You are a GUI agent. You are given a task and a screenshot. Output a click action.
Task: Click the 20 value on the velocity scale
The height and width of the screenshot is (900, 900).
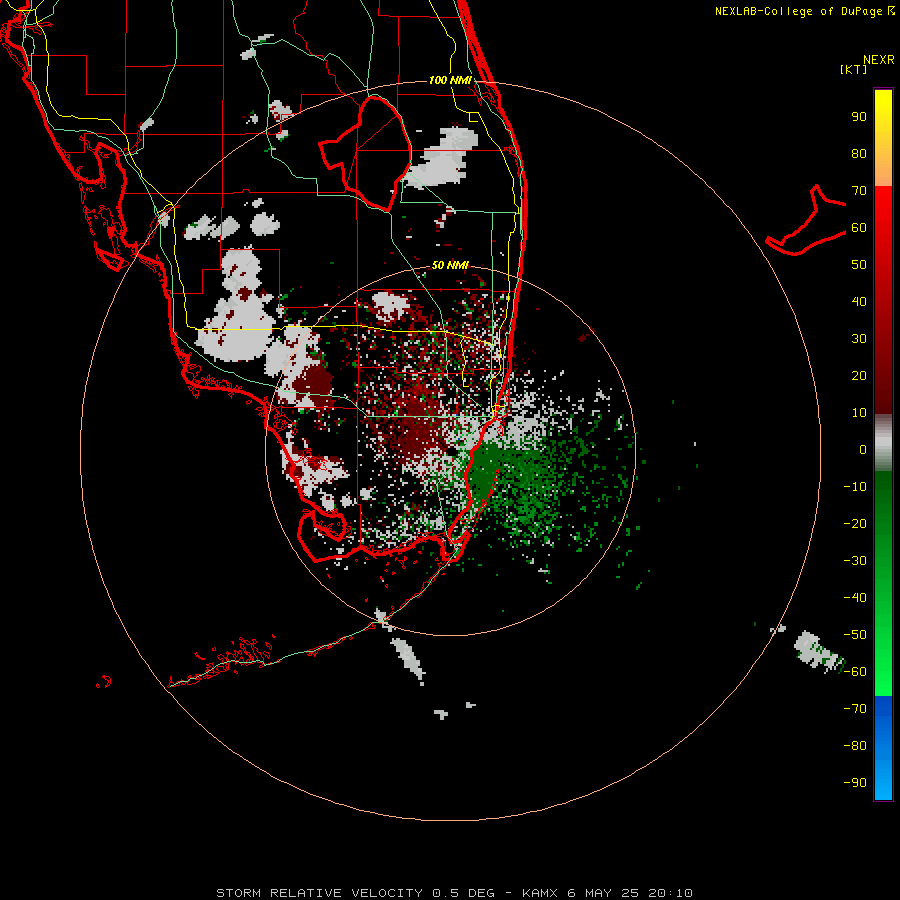[859, 376]
